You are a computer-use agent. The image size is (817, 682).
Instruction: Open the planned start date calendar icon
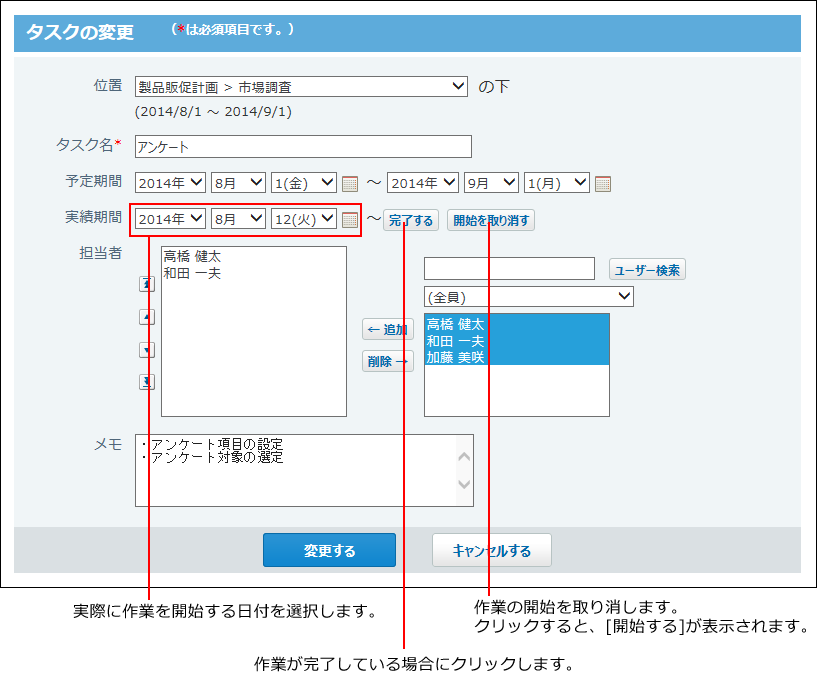click(x=350, y=183)
